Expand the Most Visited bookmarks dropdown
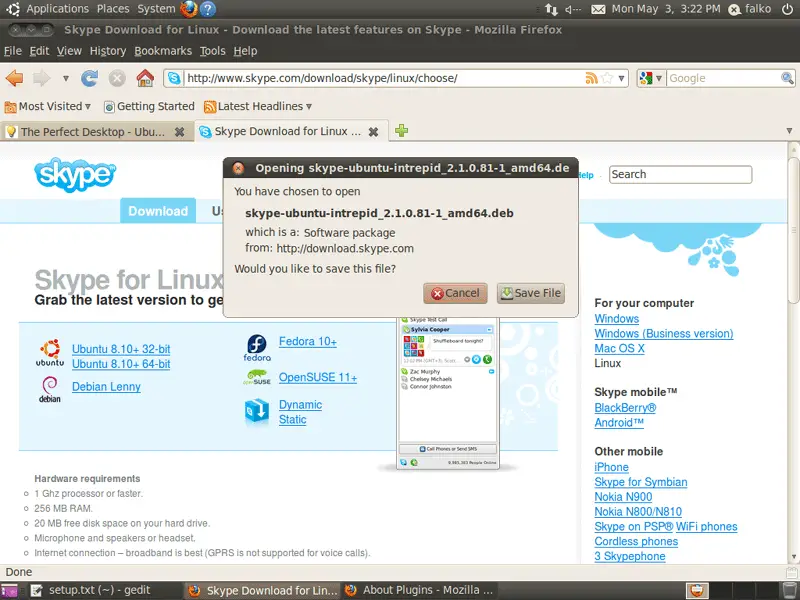 tap(88, 106)
